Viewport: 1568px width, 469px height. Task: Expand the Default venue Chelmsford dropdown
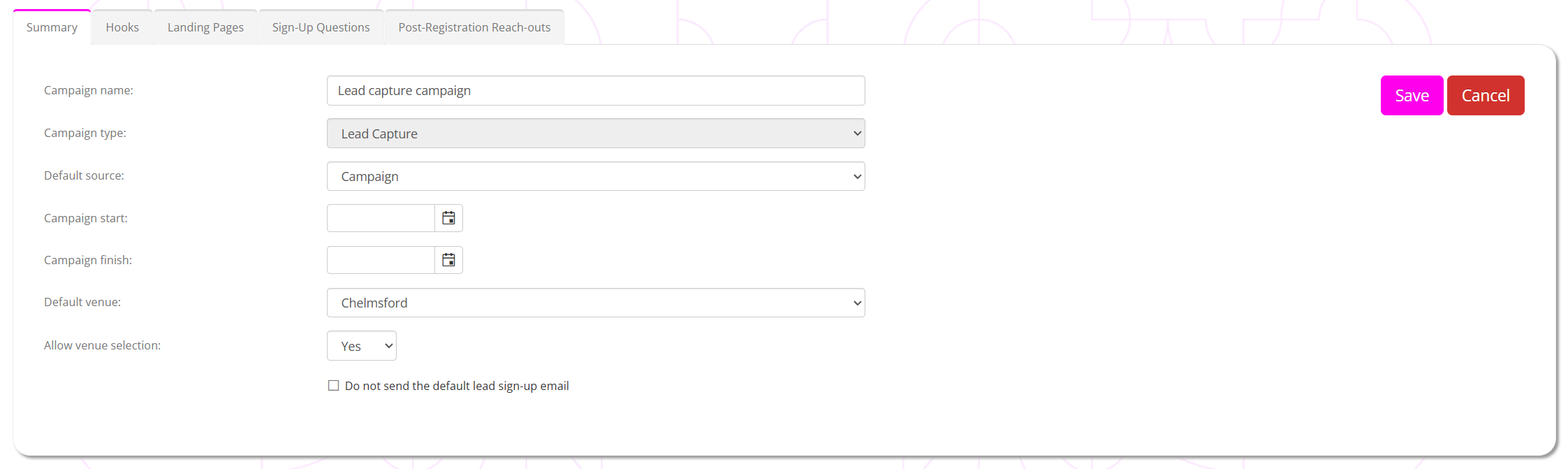pyautogui.click(x=595, y=303)
